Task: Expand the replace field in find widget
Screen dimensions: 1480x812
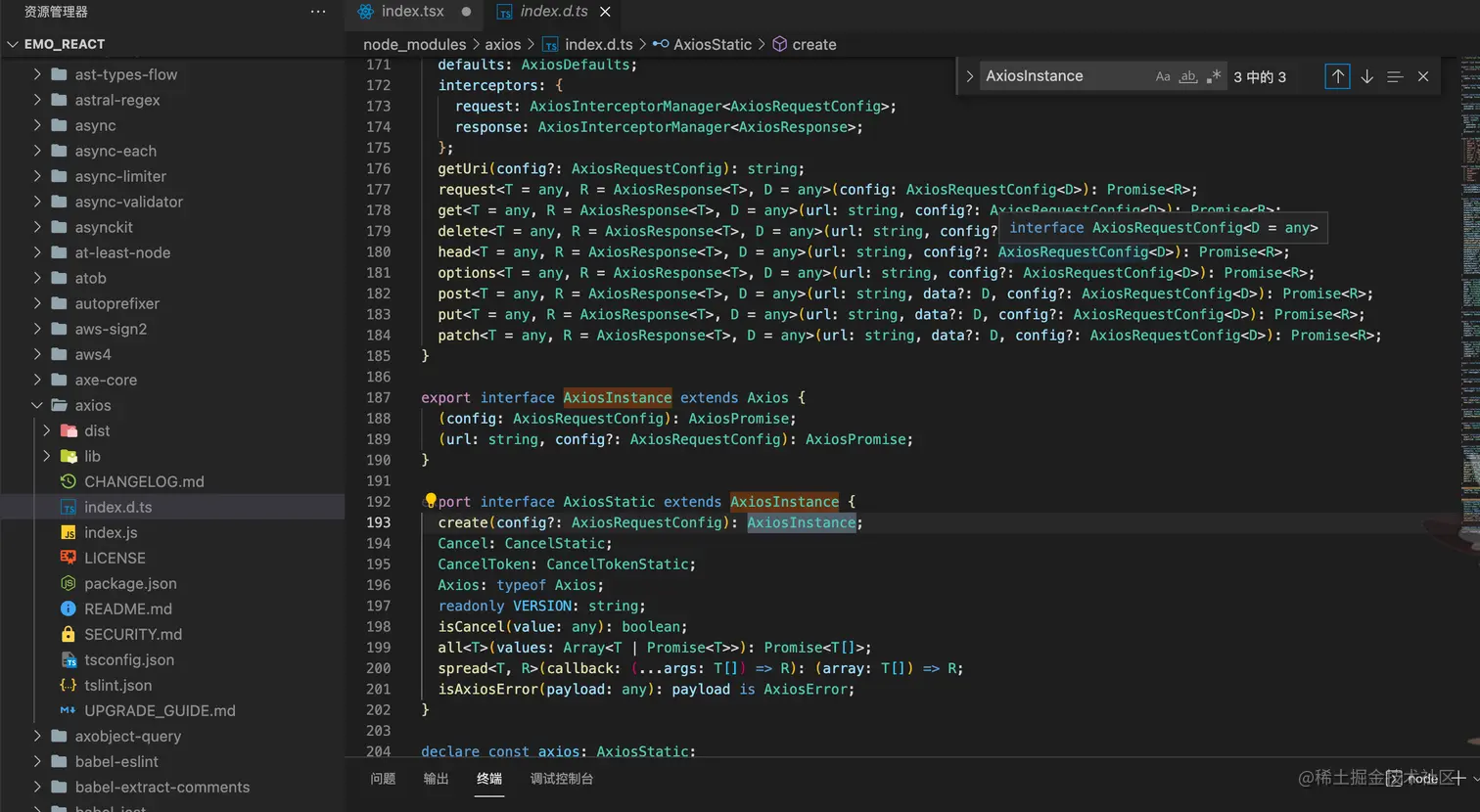Action: [x=969, y=76]
